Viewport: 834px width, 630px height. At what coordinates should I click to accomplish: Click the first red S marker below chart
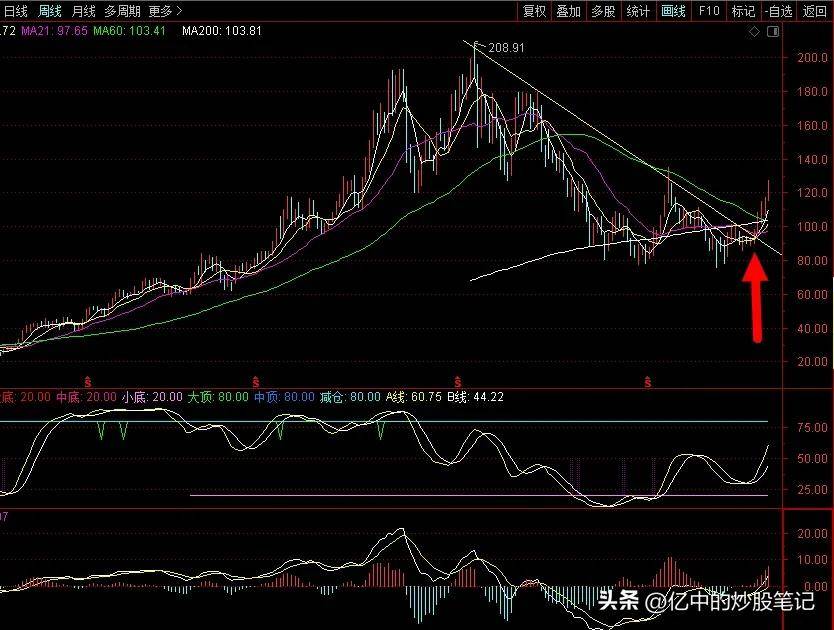88,382
